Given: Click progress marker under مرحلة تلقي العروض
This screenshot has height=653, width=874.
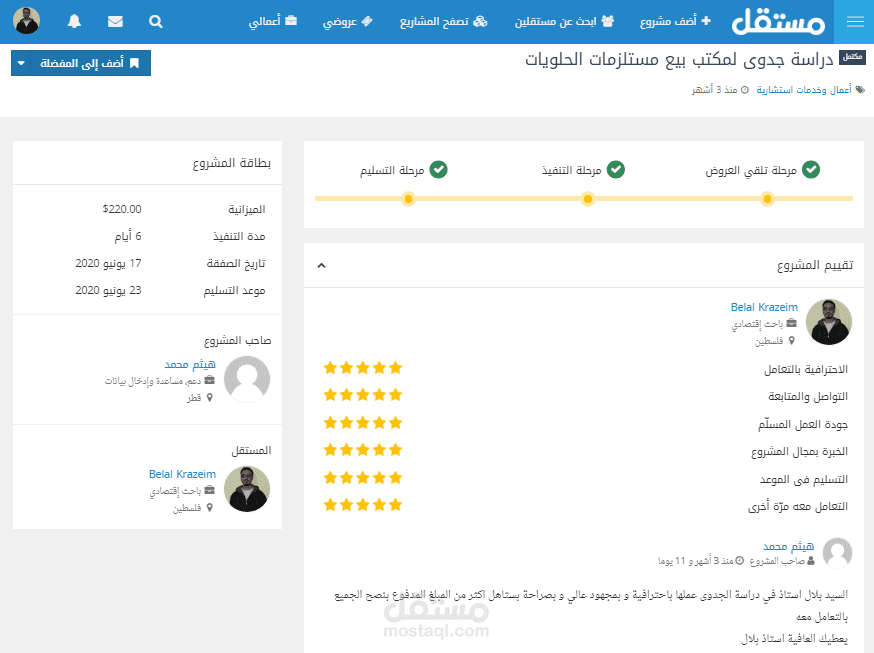Looking at the screenshot, I should click(768, 199).
